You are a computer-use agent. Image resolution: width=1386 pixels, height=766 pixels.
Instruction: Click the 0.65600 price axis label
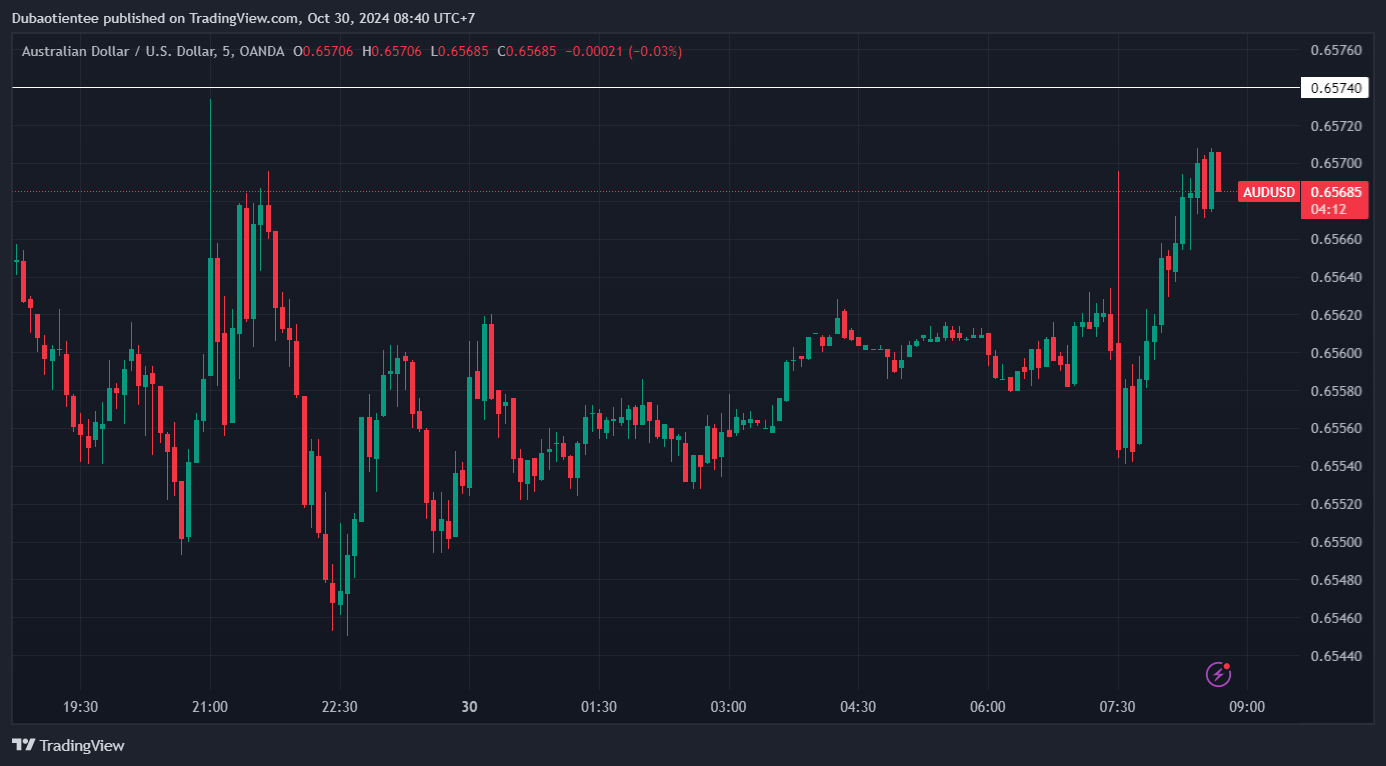(1335, 353)
